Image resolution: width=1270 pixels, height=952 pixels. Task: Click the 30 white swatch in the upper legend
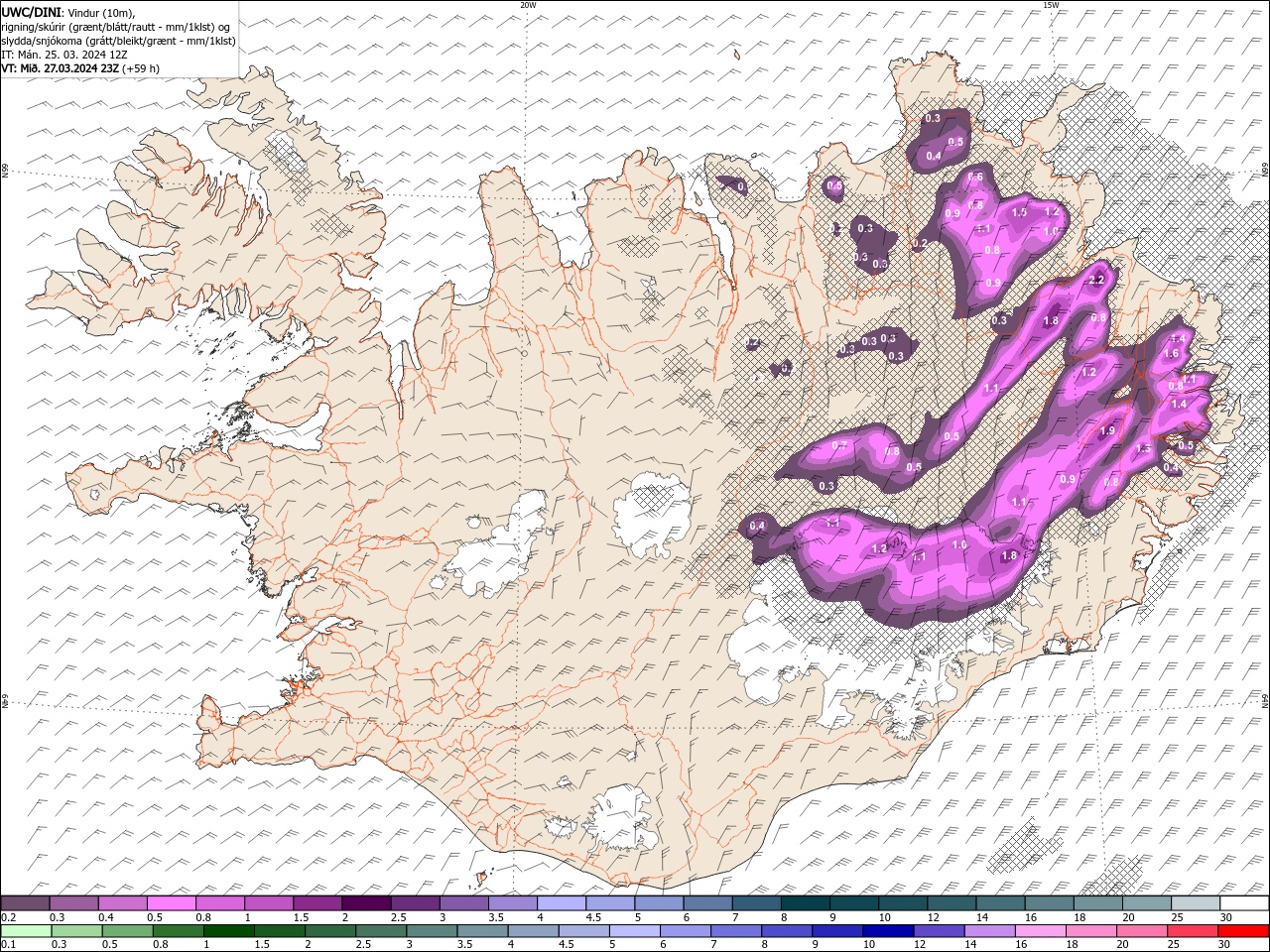pyautogui.click(x=1244, y=902)
